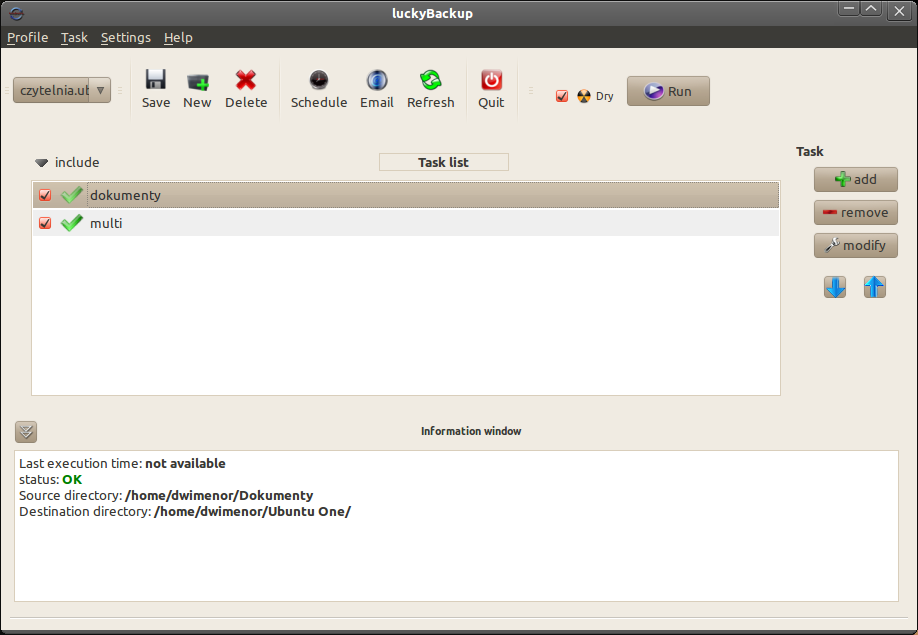This screenshot has height=635, width=918.
Task: Open the Settings menu
Action: 126,37
